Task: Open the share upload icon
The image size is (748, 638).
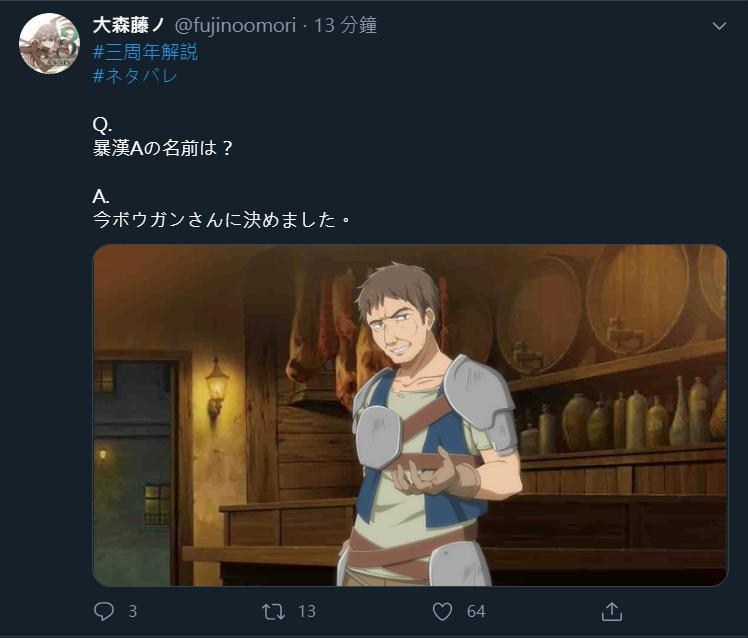Action: point(612,611)
